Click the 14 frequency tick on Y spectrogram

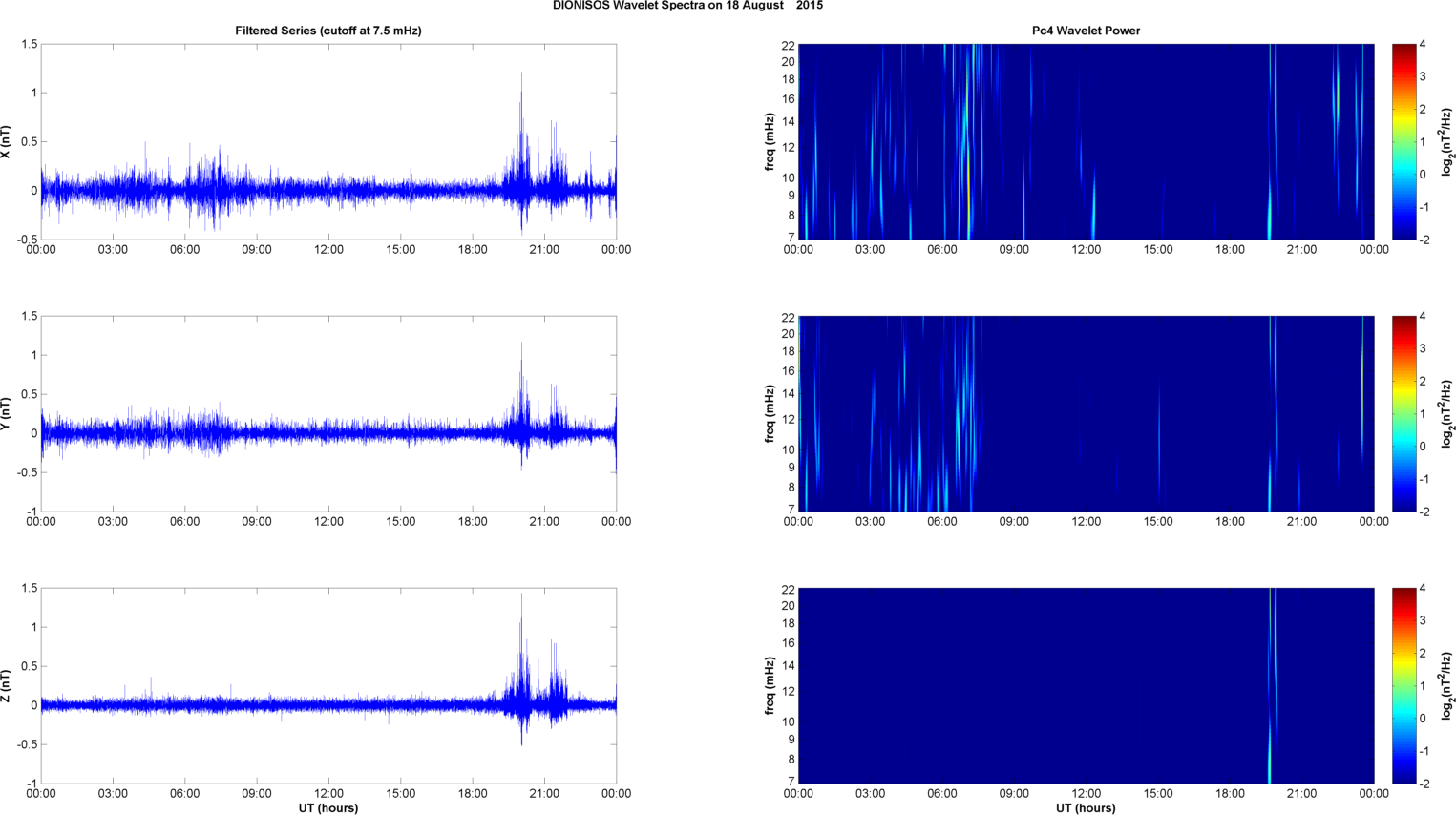(789, 394)
